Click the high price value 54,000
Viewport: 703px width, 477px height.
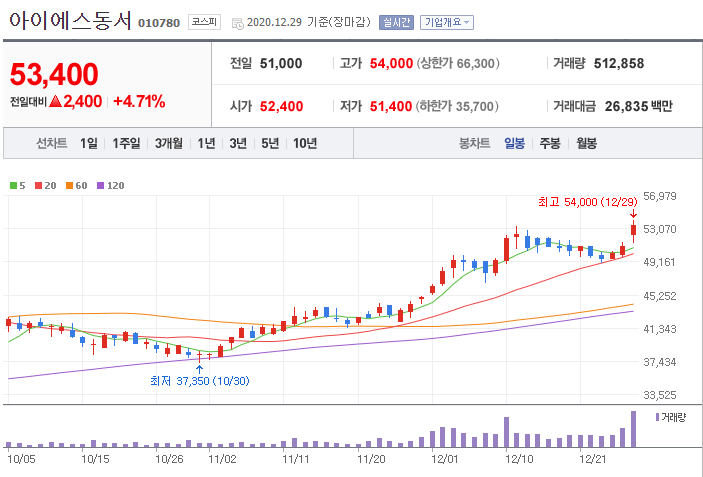tap(391, 63)
